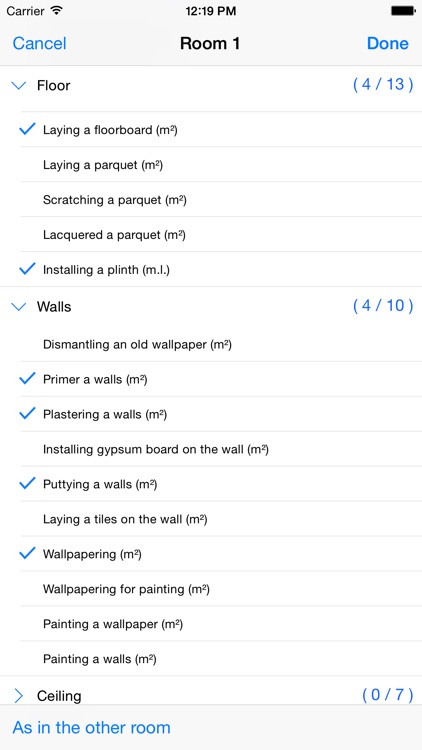Image resolution: width=422 pixels, height=750 pixels.
Task: Choose Dismantling an old wallpaper
Action: 221,344
